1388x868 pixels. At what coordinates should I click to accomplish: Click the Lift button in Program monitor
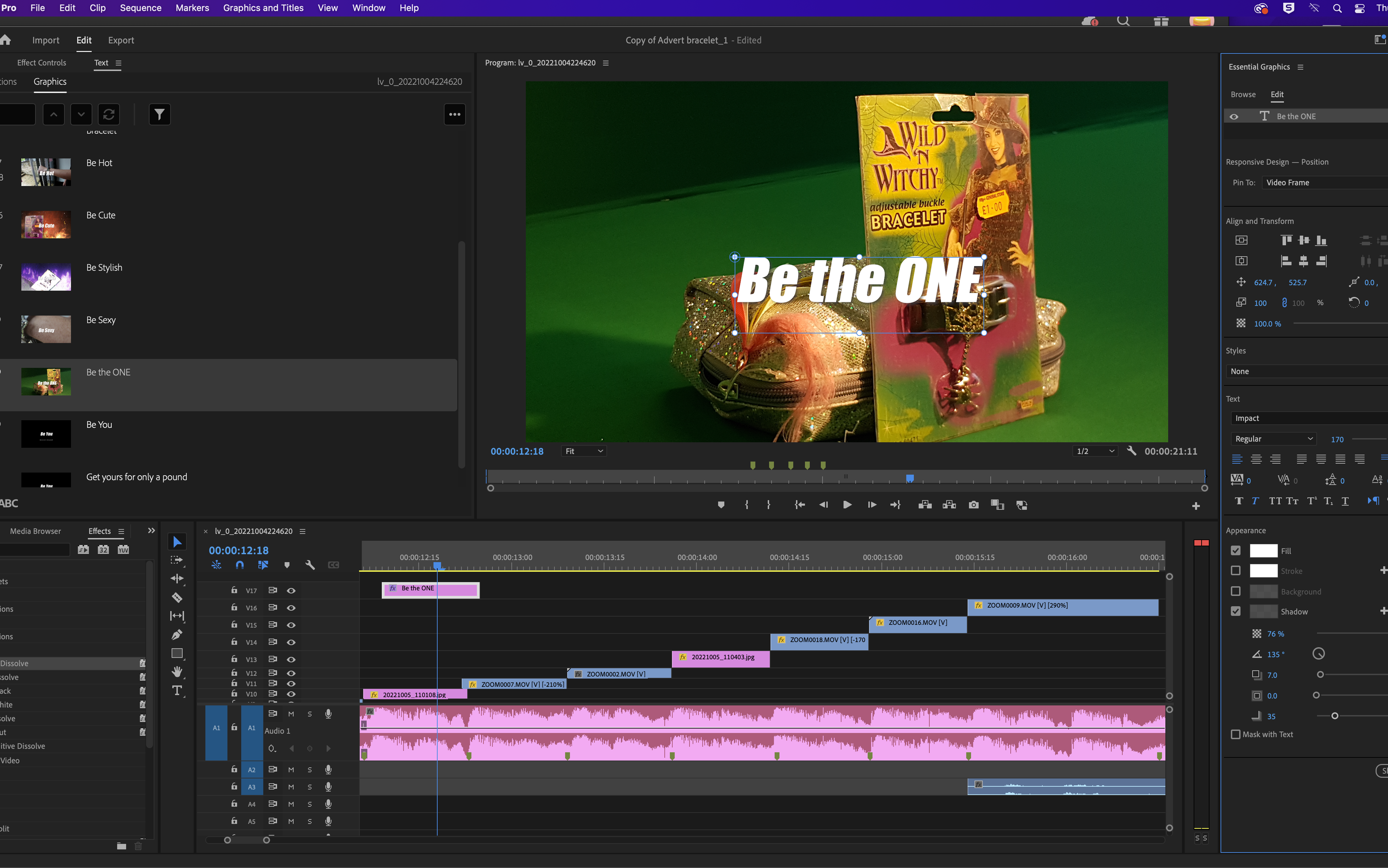[x=925, y=505]
